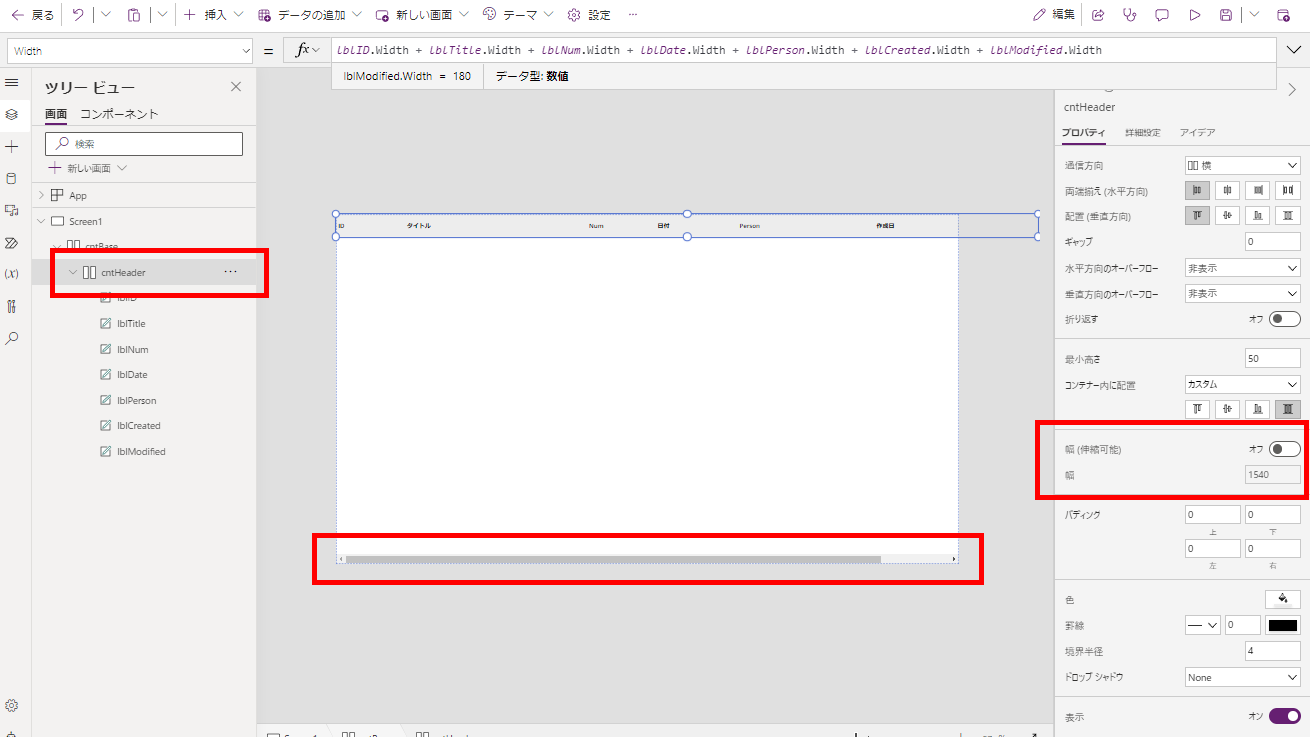Click the 戻る back button
This screenshot has width=1310, height=737.
(x=26, y=14)
